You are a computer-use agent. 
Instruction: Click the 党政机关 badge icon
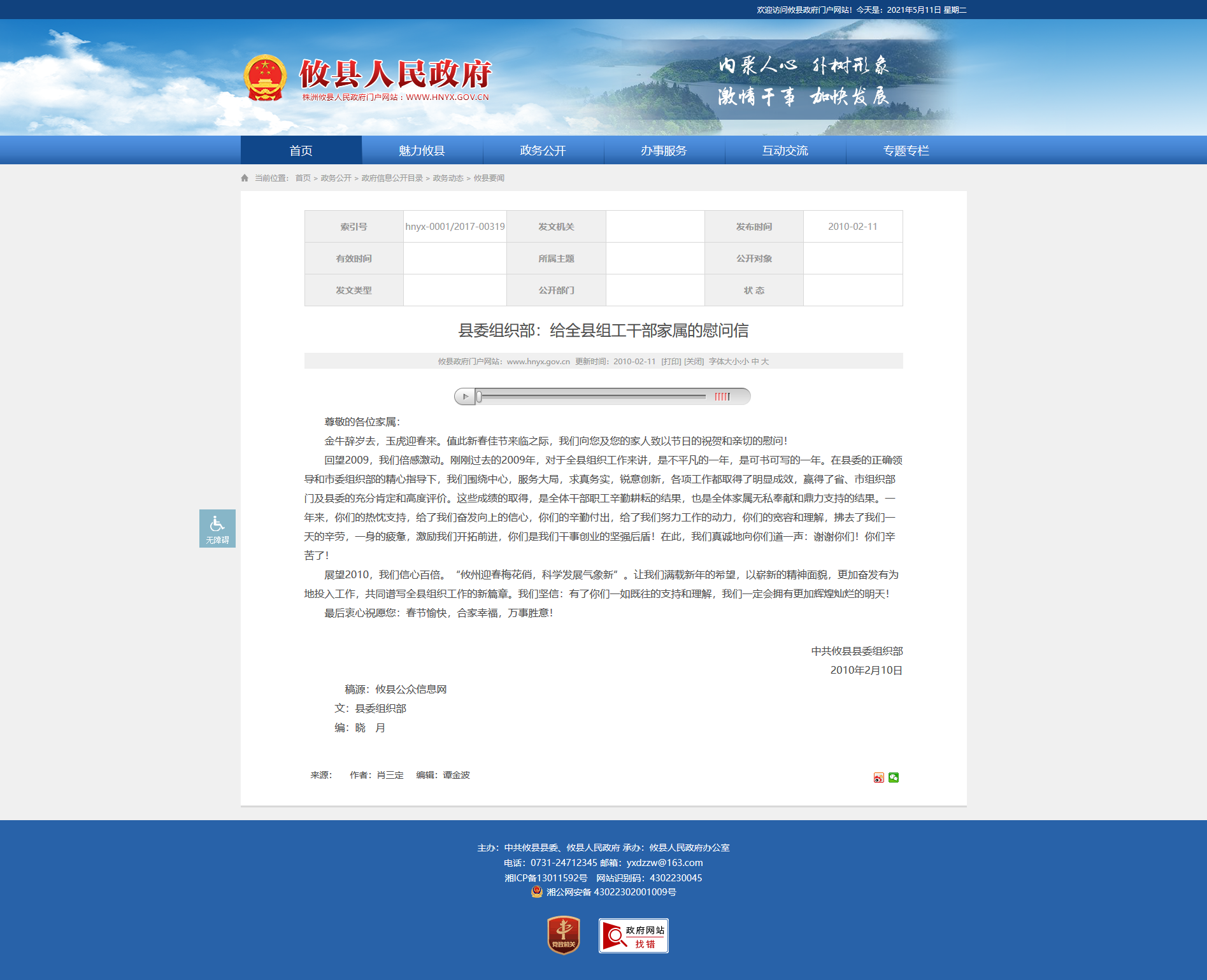coord(564,935)
